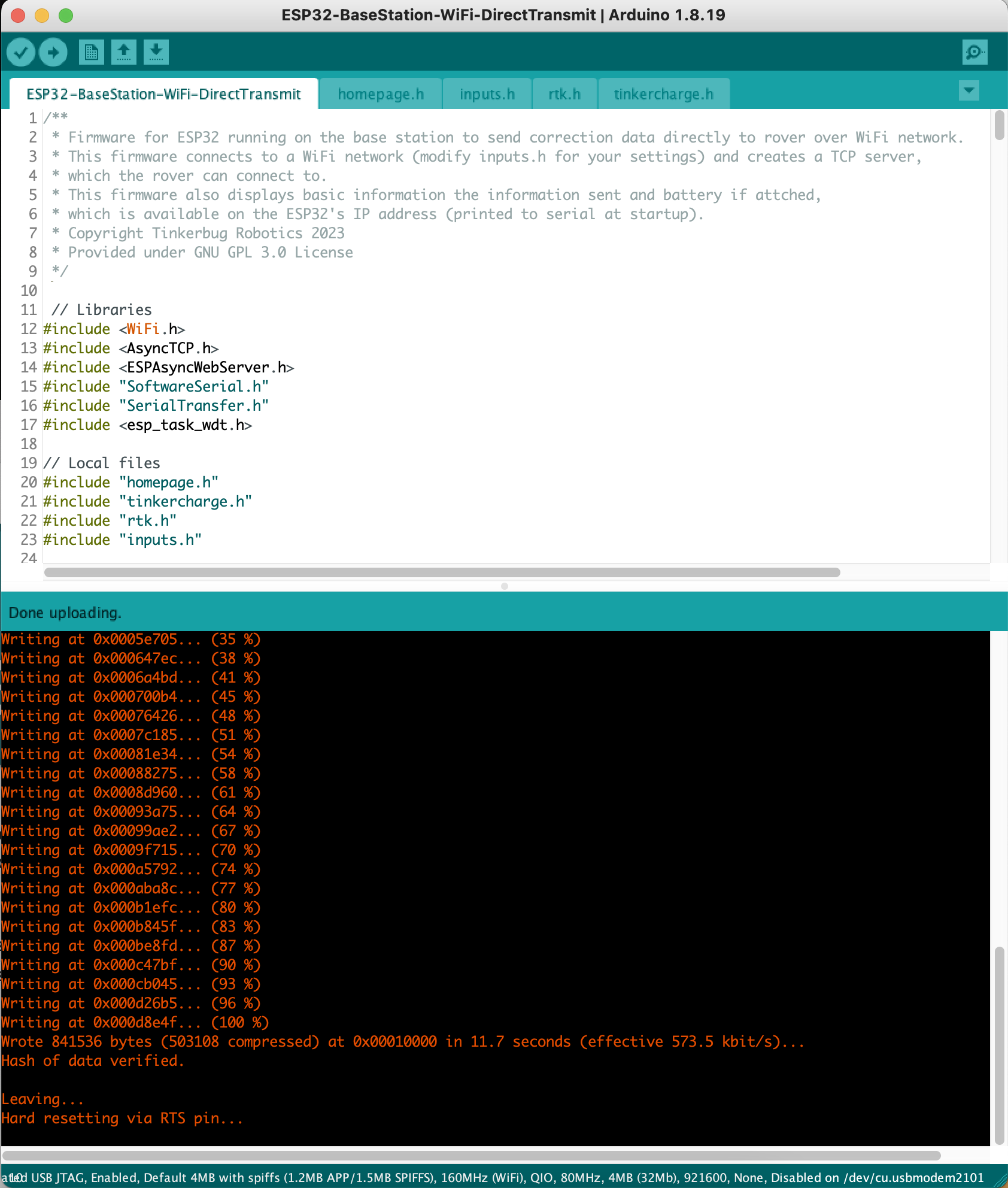
Task: Expand the tab options dropdown arrow
Action: click(x=968, y=90)
